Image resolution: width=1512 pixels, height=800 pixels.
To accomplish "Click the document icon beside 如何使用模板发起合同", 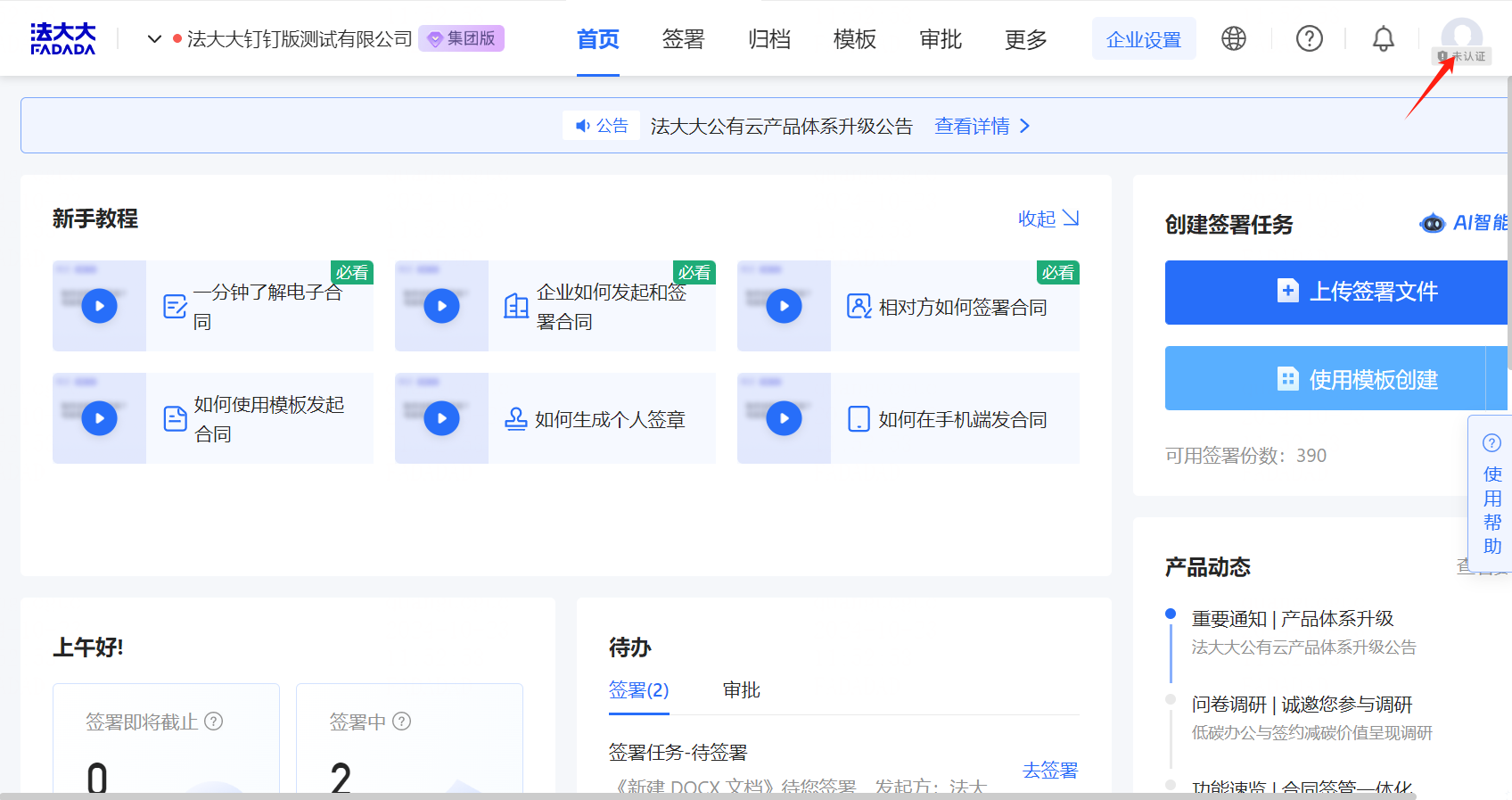I will [x=176, y=418].
